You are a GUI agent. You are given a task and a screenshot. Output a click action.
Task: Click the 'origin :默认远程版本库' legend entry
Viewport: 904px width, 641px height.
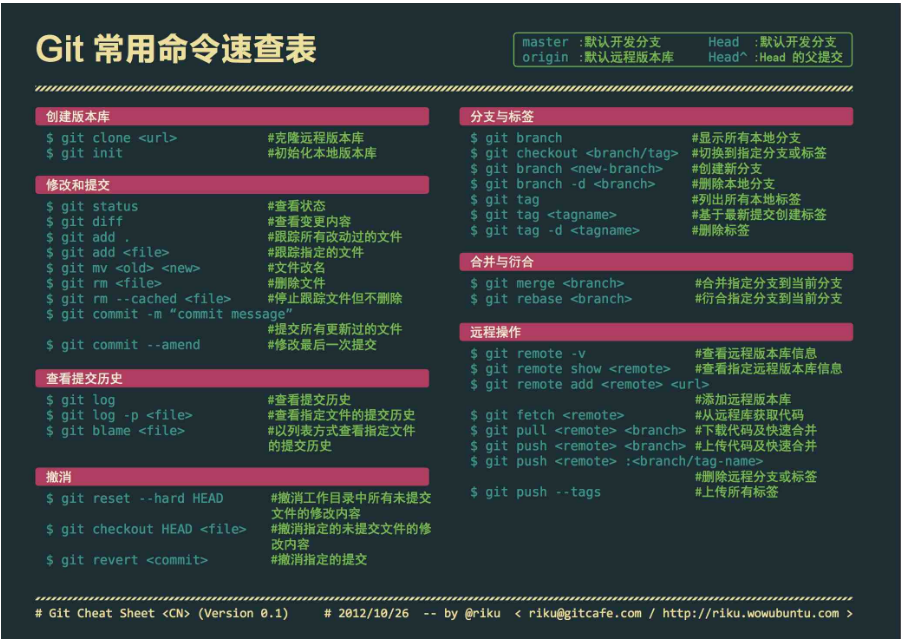(598, 58)
